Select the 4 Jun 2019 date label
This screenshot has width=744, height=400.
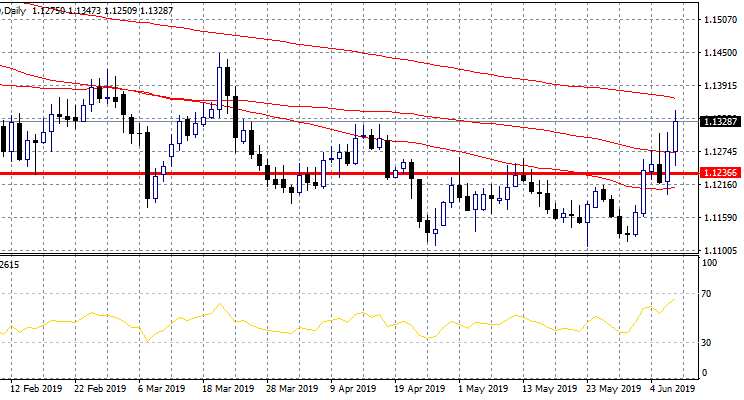[672, 389]
